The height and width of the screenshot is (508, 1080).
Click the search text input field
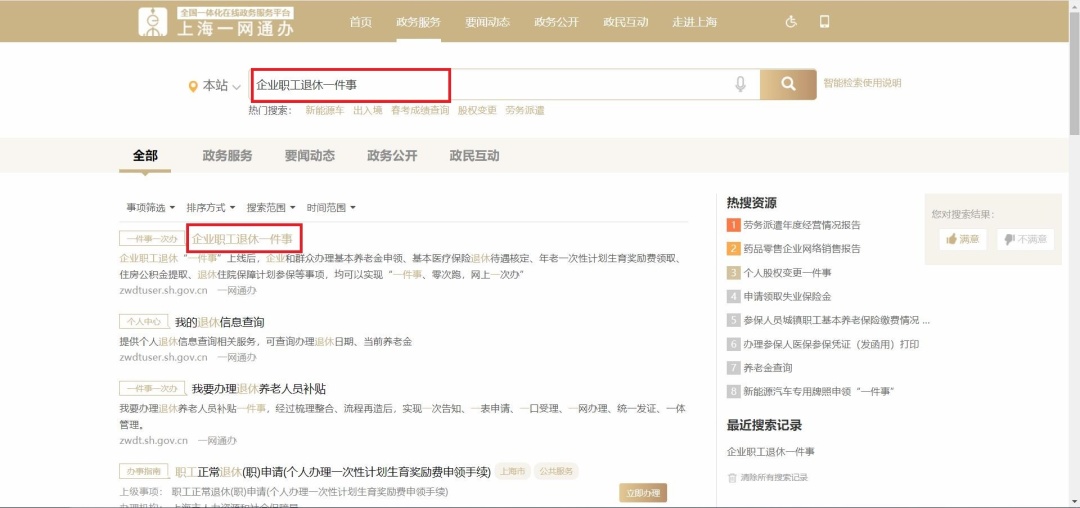(500, 85)
